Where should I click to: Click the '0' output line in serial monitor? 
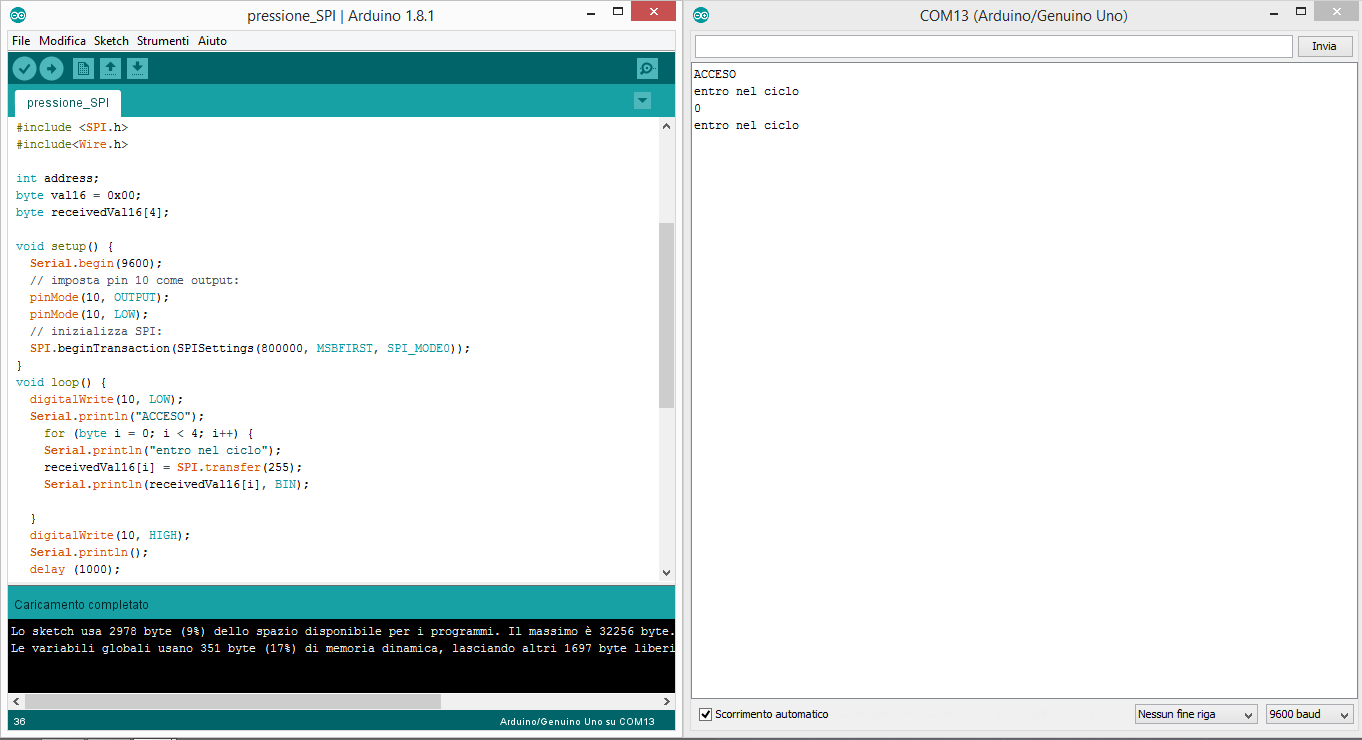pos(697,108)
